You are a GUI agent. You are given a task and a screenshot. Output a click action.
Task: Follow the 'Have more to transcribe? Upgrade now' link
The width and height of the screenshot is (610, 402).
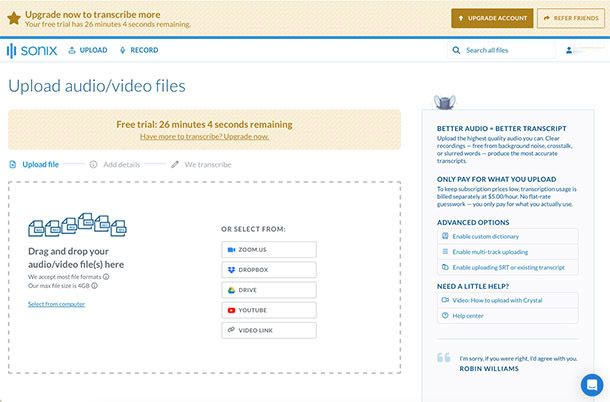pyautogui.click(x=204, y=137)
